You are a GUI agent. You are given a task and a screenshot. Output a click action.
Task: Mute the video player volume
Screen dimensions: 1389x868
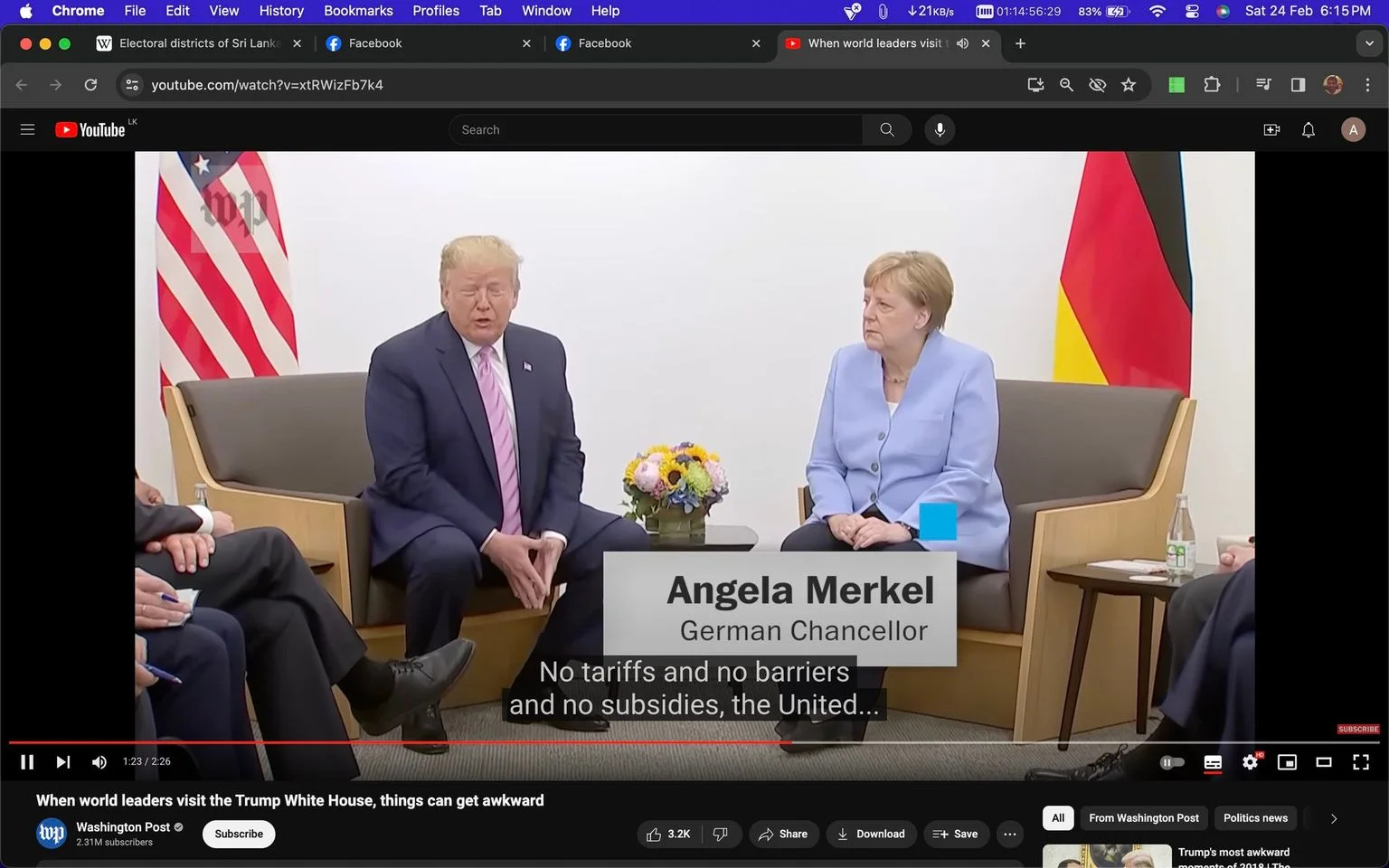coord(99,762)
